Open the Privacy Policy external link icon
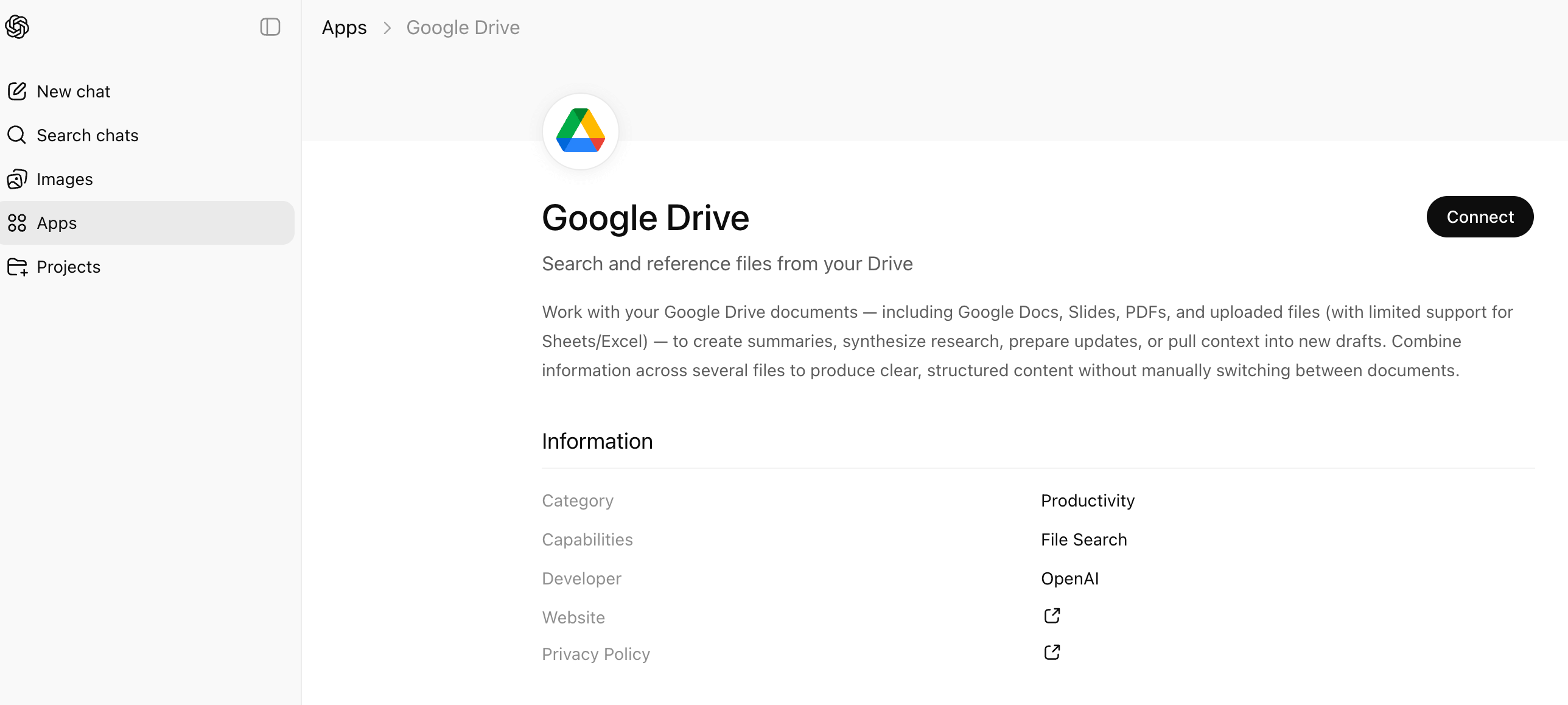 (x=1052, y=653)
